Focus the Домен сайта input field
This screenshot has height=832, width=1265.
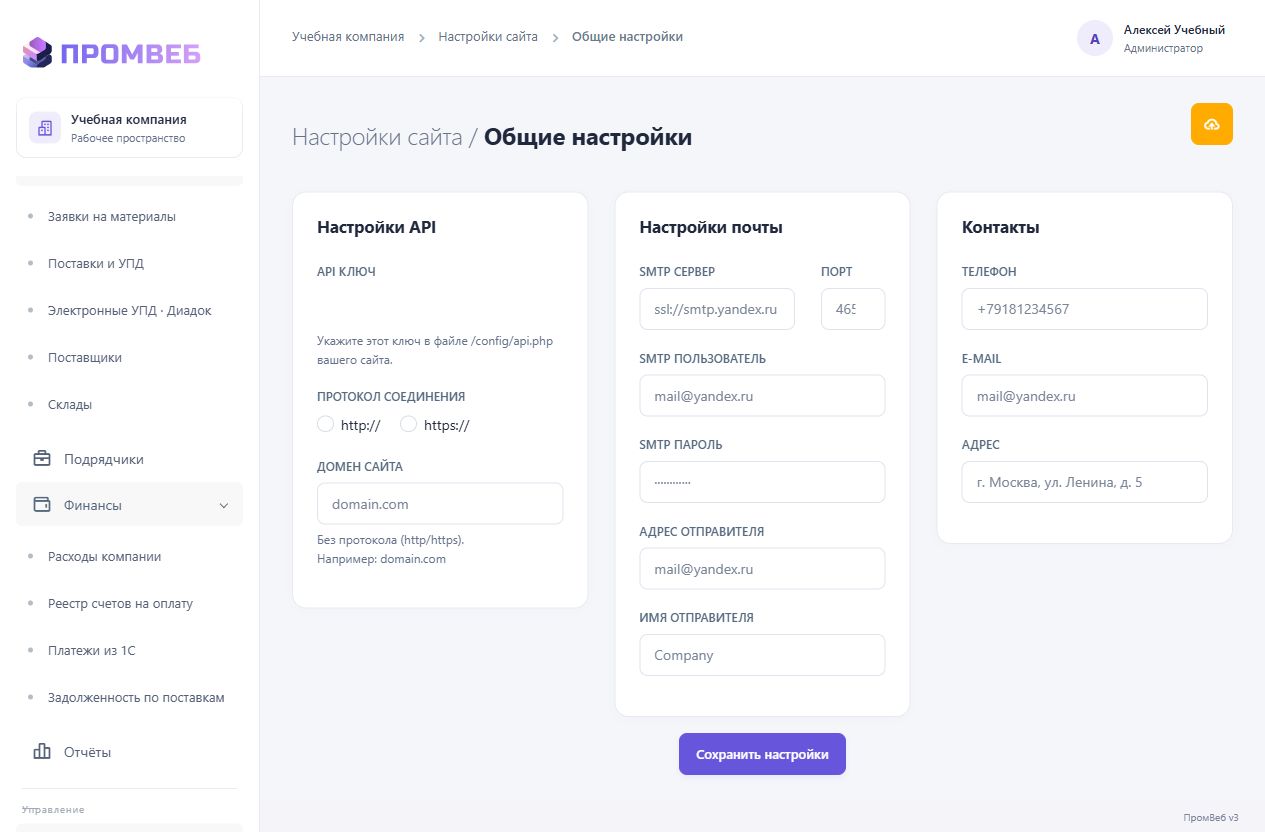click(x=440, y=504)
